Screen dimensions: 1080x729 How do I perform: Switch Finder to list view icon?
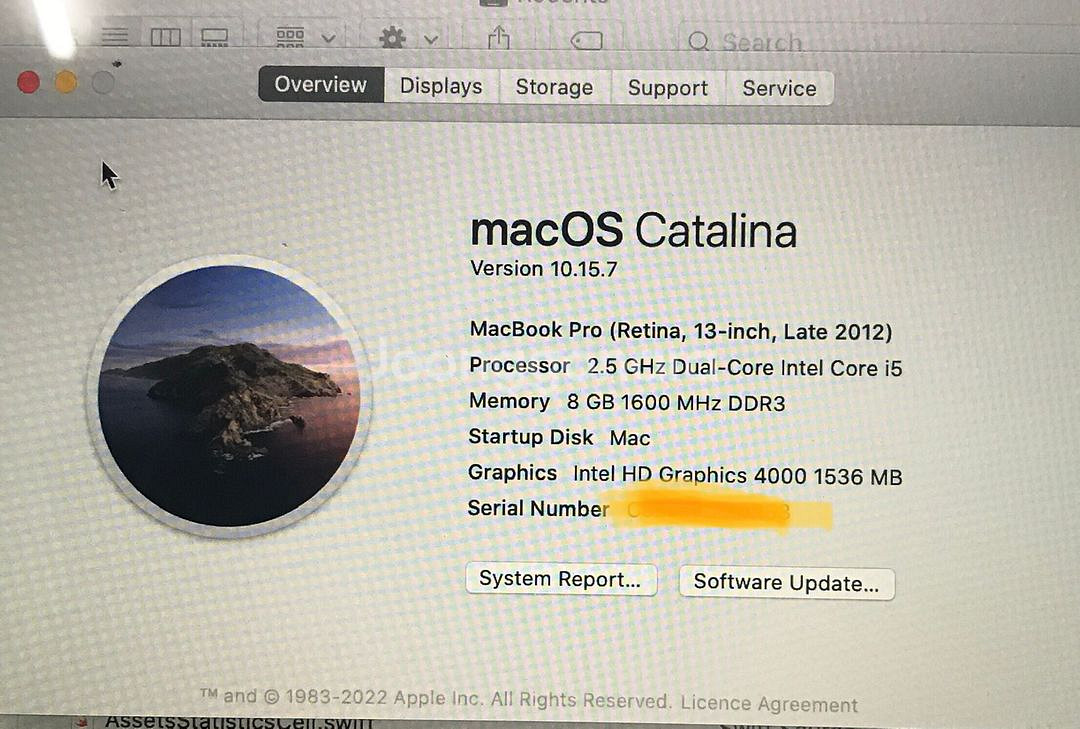click(115, 36)
